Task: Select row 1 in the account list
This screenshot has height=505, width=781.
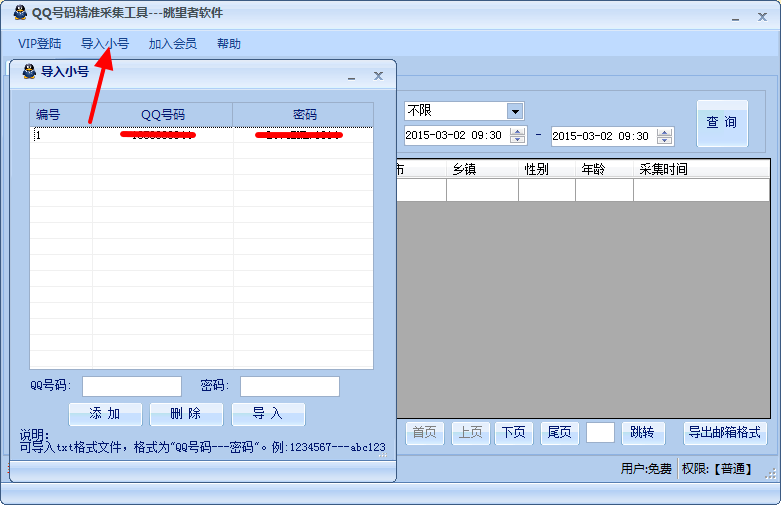Action: coord(202,135)
